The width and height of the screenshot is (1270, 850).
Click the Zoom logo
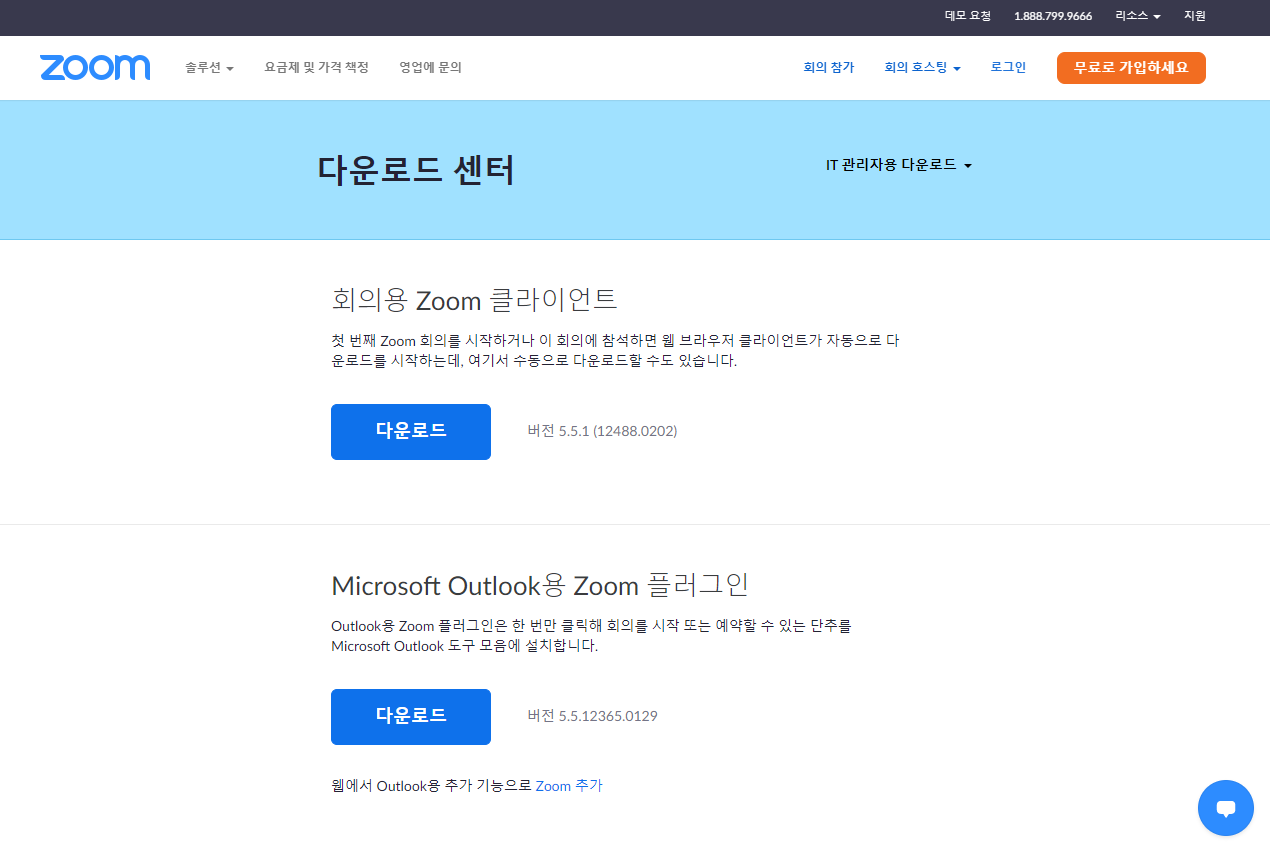95,68
